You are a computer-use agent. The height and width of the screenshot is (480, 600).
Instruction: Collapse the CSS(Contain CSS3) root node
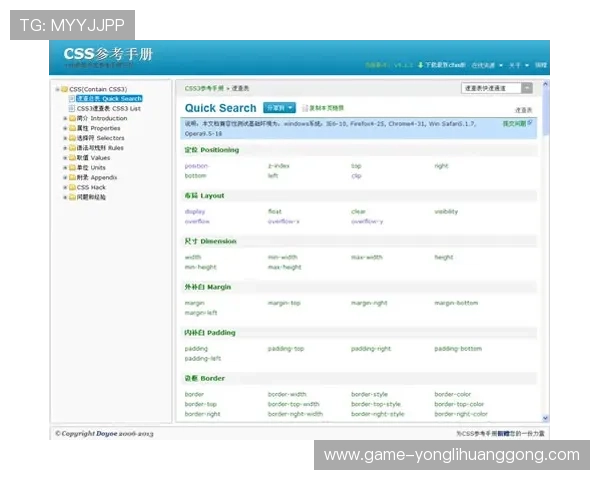point(57,89)
